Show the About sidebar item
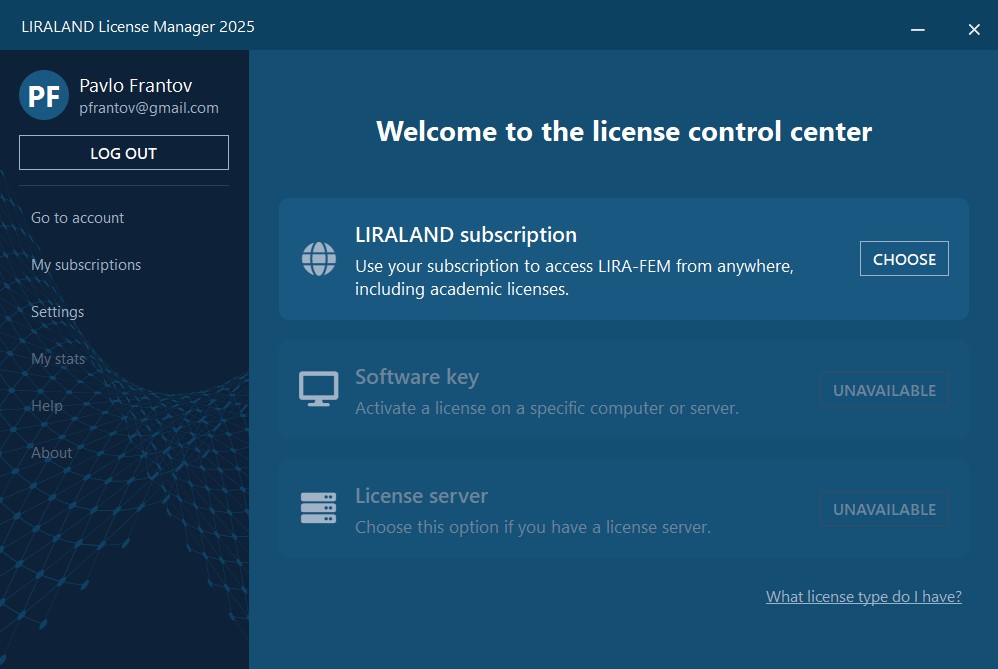The width and height of the screenshot is (998, 669). click(x=52, y=453)
